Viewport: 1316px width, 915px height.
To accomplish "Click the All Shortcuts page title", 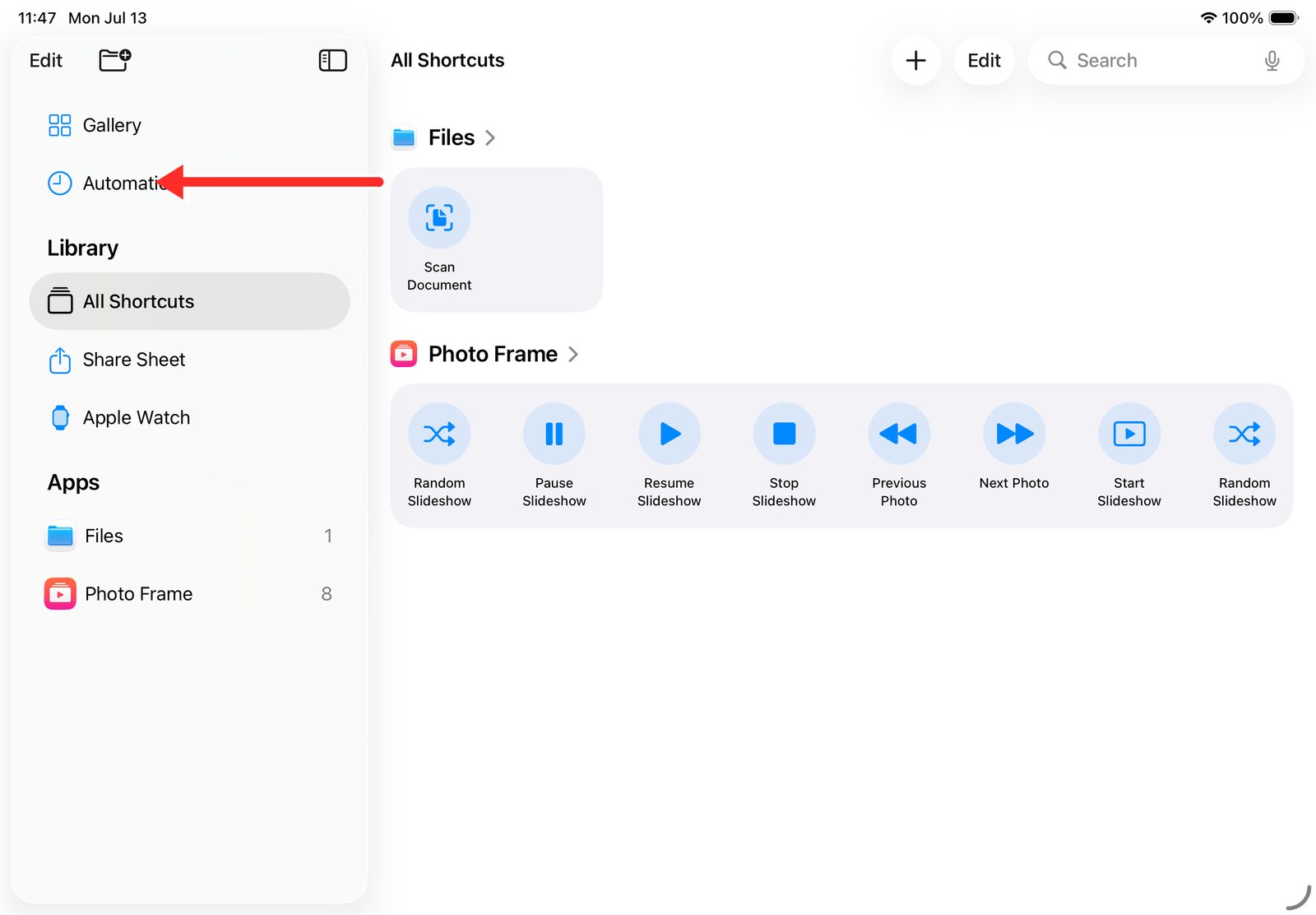I will coord(447,60).
